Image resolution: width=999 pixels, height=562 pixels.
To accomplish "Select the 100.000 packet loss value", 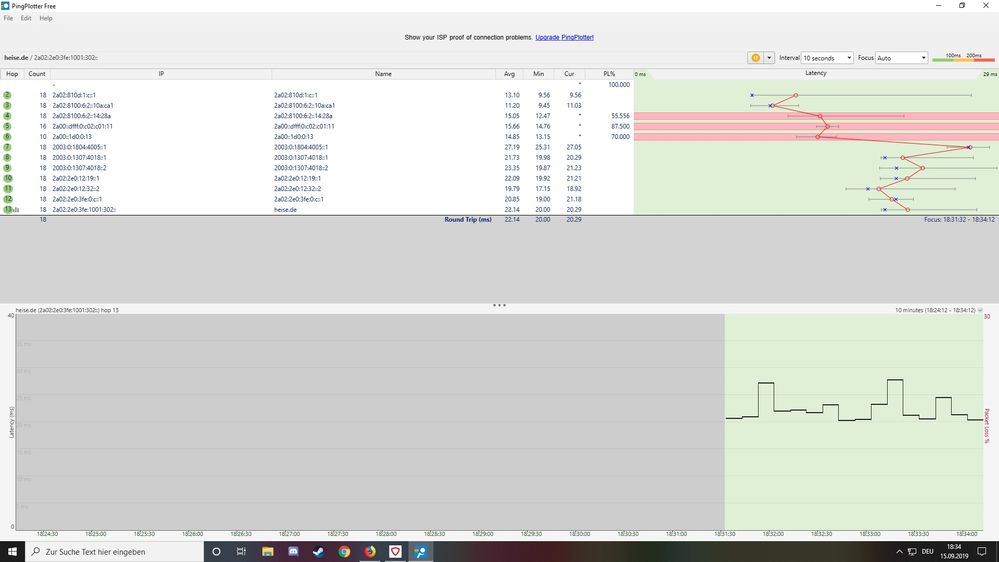I will (618, 85).
